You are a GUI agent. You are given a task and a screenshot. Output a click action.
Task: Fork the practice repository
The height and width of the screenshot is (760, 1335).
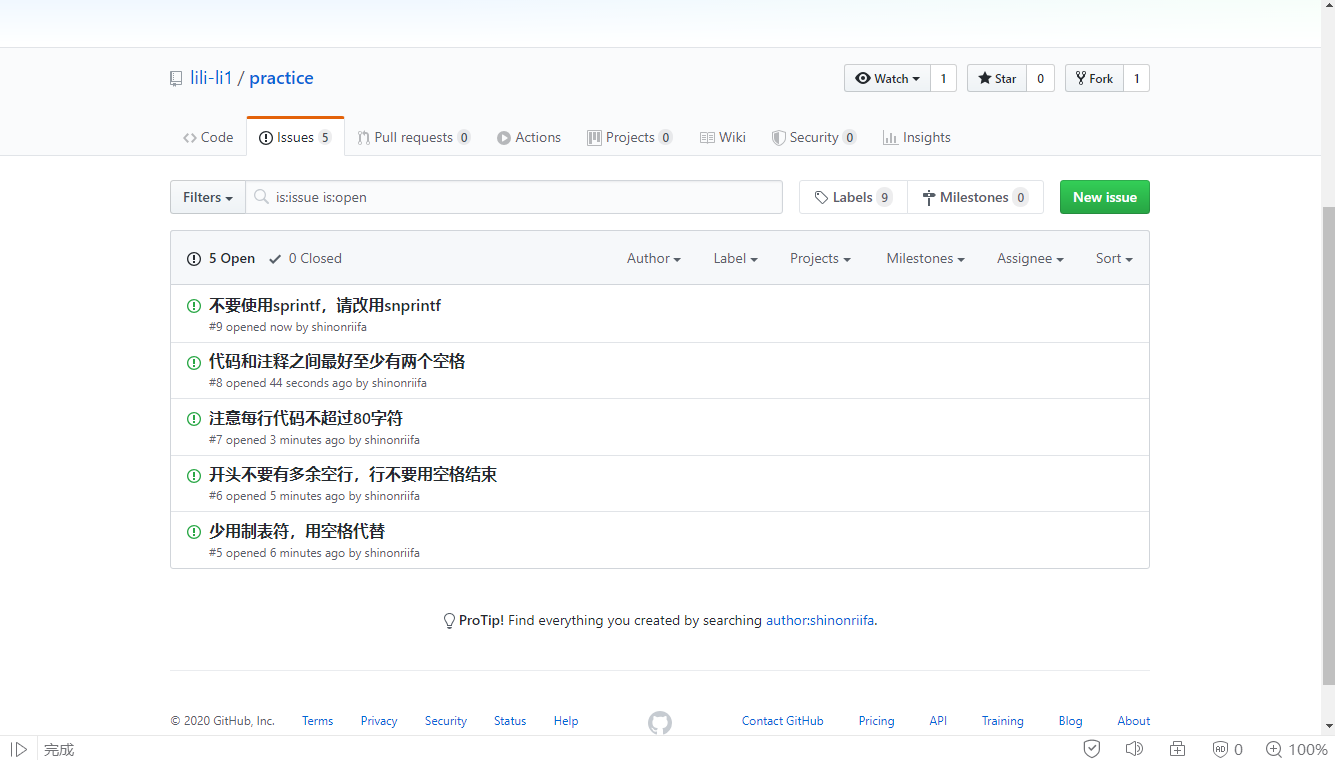1094,79
